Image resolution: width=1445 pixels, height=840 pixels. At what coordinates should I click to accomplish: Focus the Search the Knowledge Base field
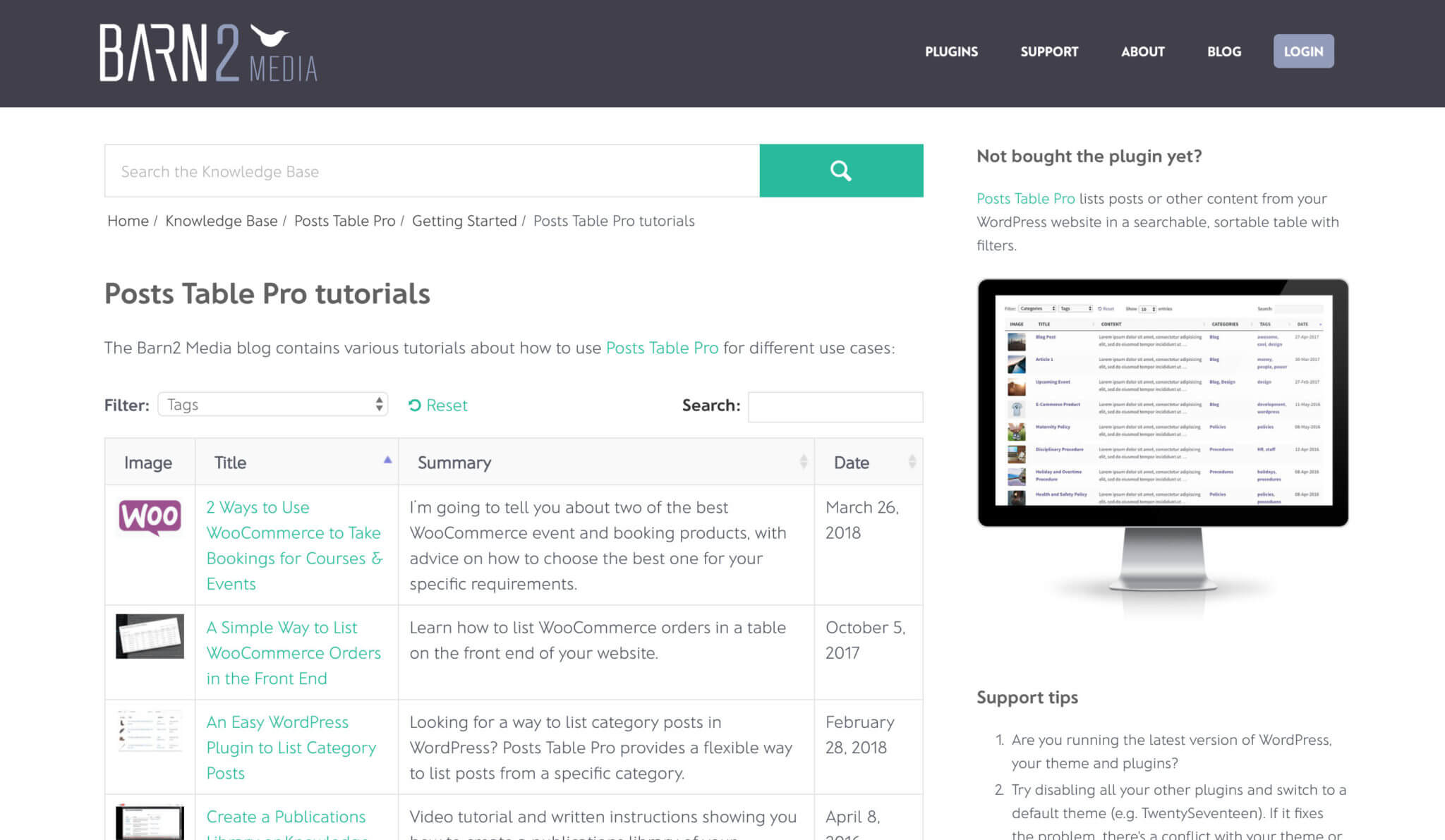(x=432, y=171)
